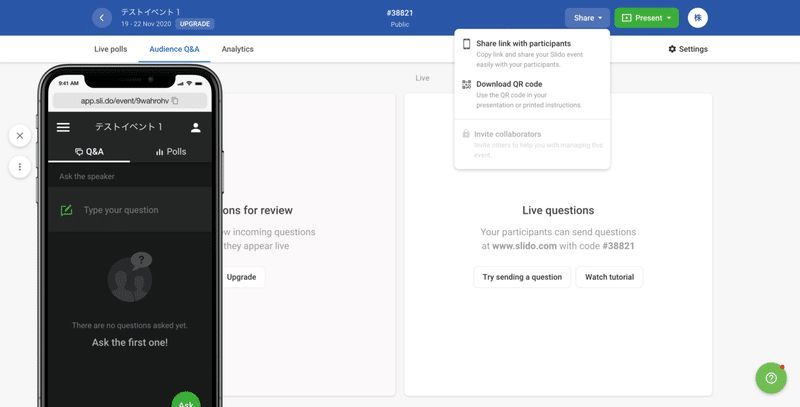Open the hamburger menu in phone preview
The image size is (800, 407).
pos(63,128)
